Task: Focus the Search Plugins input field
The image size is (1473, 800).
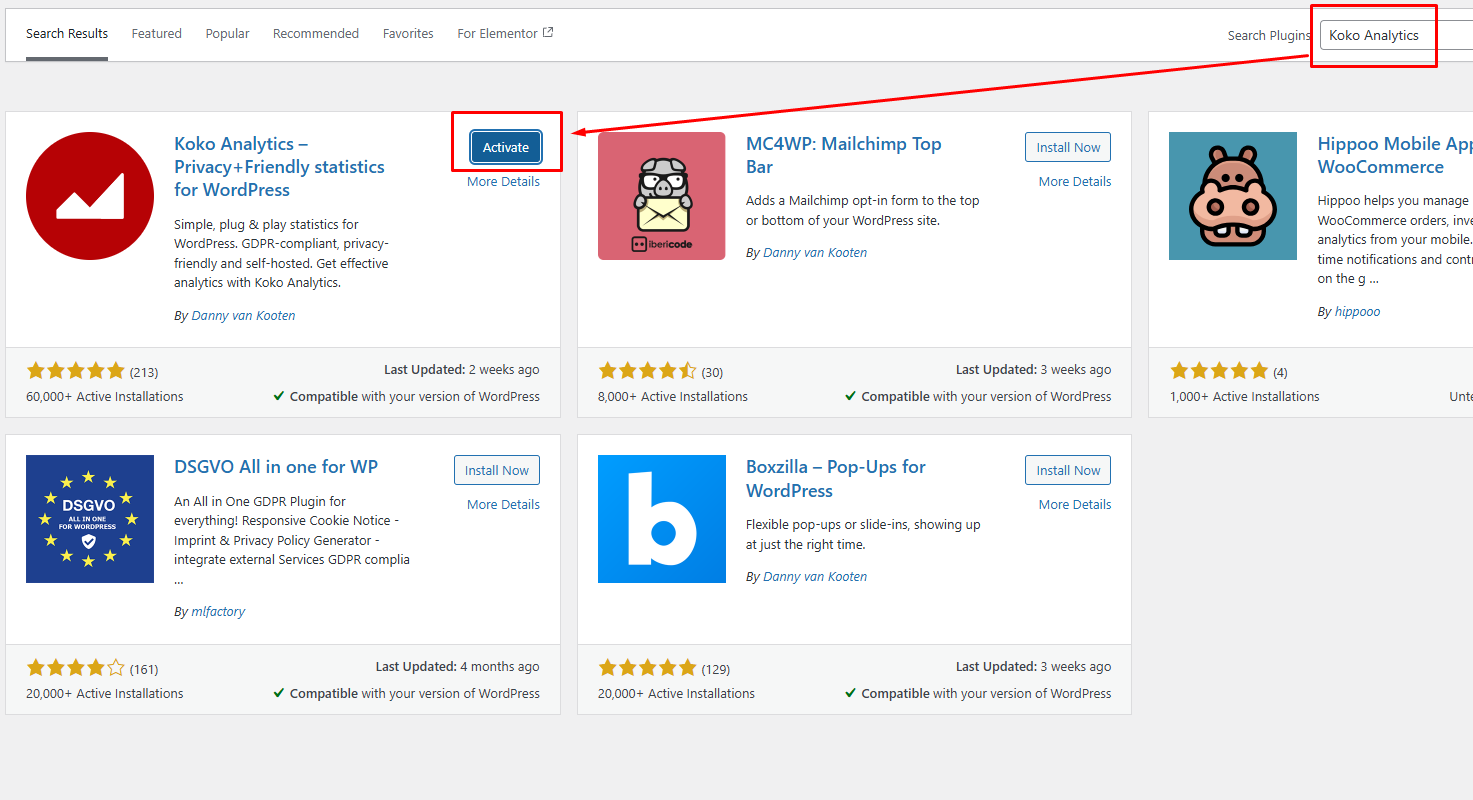Action: point(1395,35)
